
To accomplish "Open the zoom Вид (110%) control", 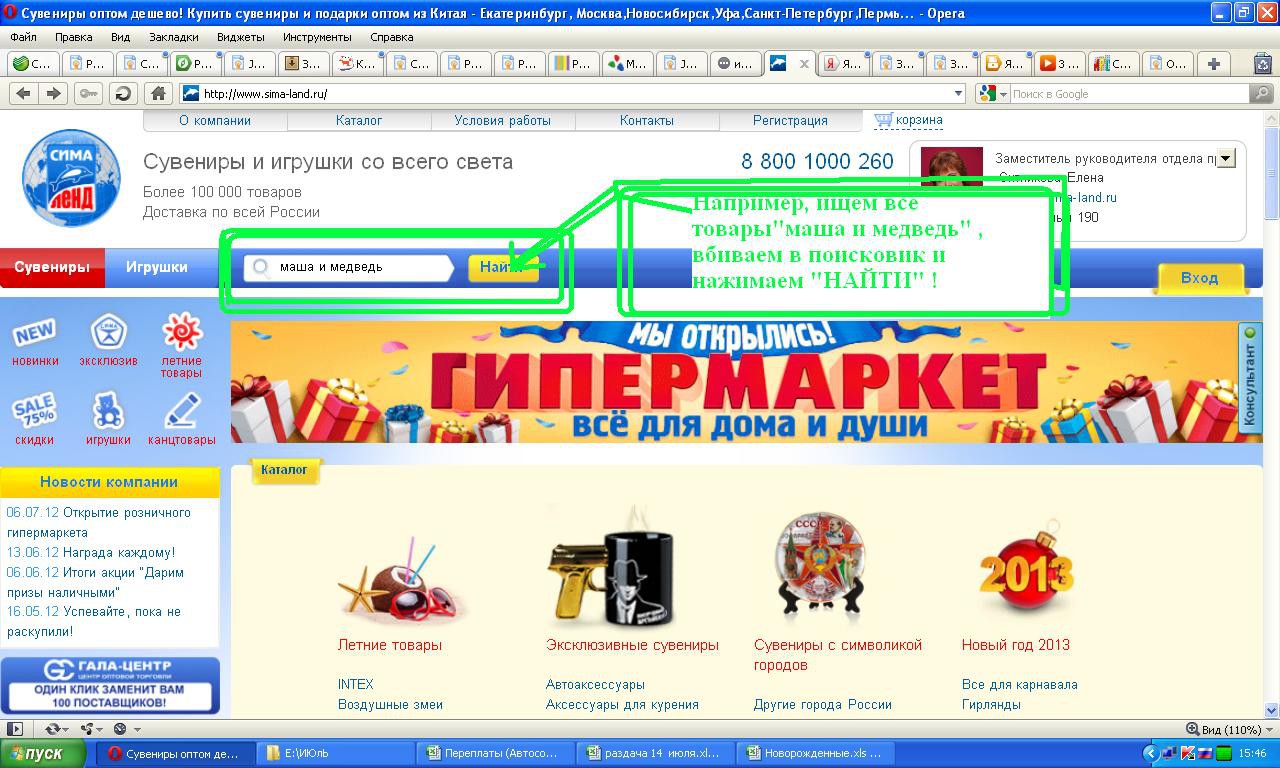I will point(1229,729).
